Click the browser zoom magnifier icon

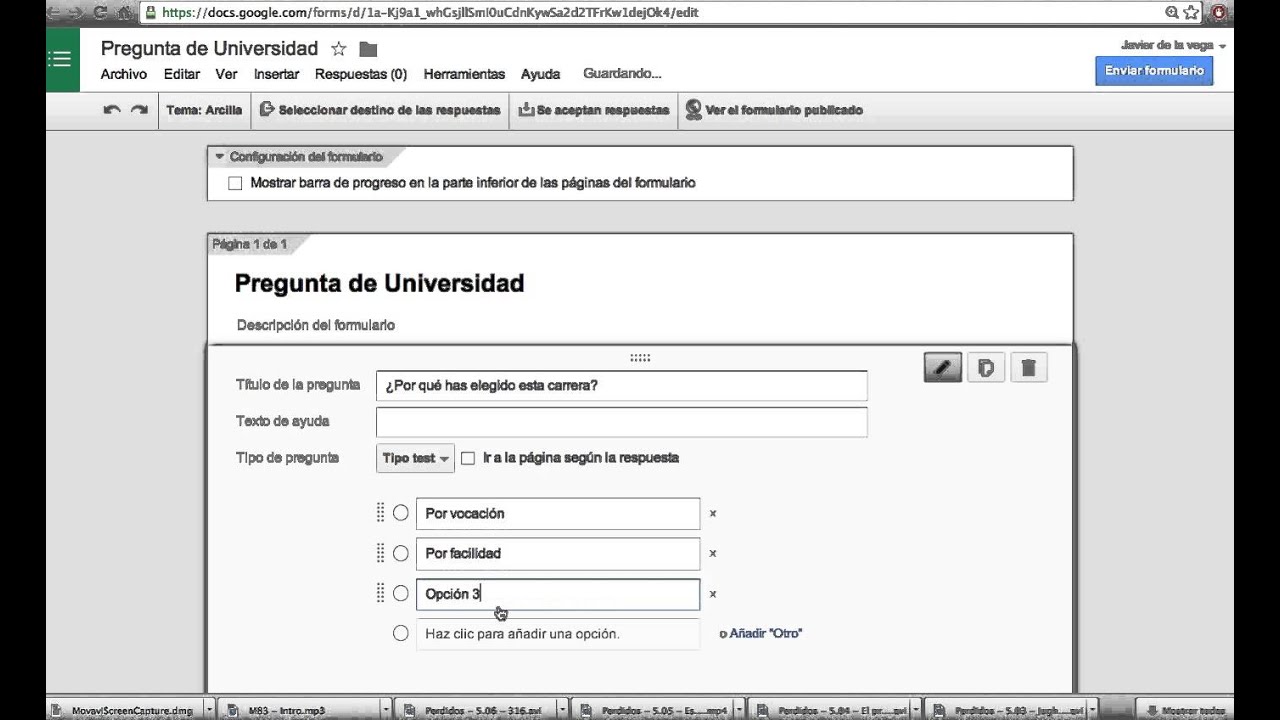pos(1172,13)
